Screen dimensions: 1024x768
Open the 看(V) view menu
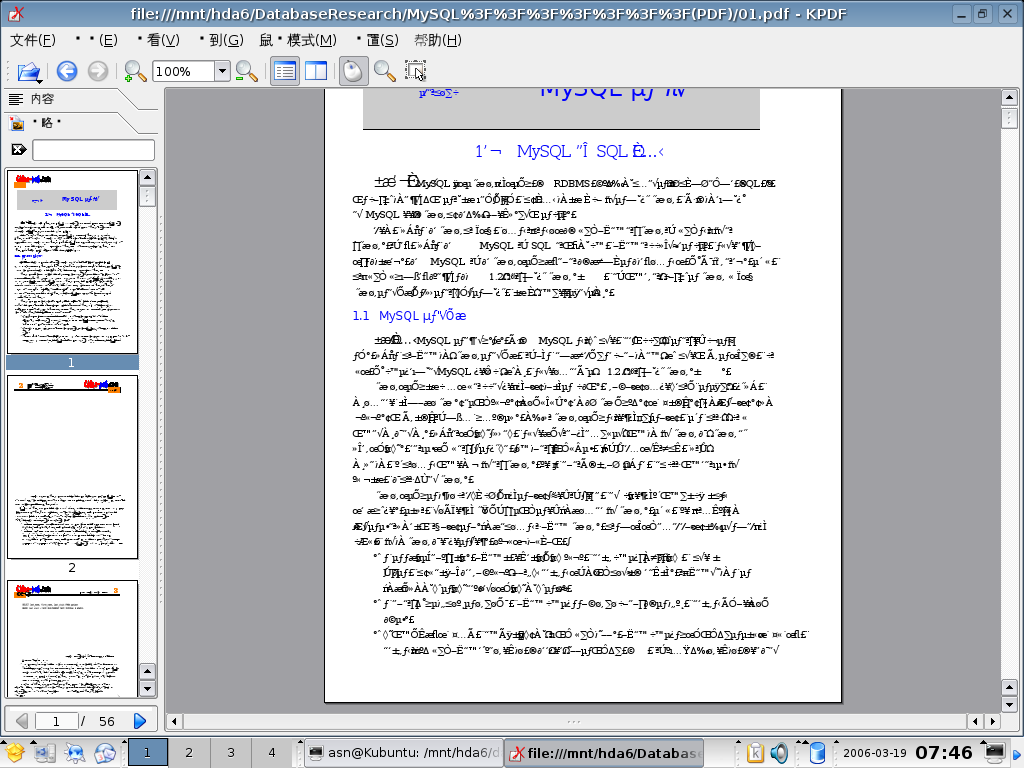[159, 40]
